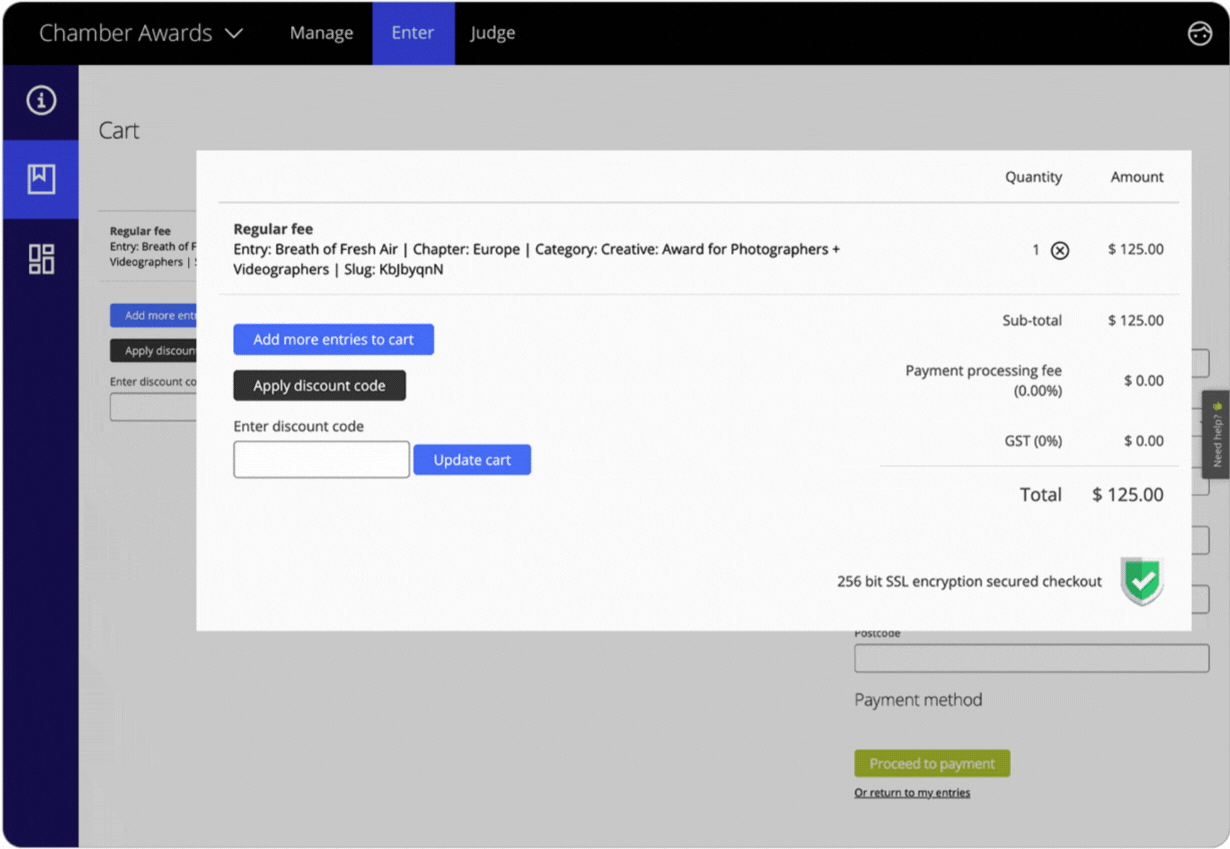
Task: Open the bookmark entries icon in the sidebar
Action: point(41,180)
